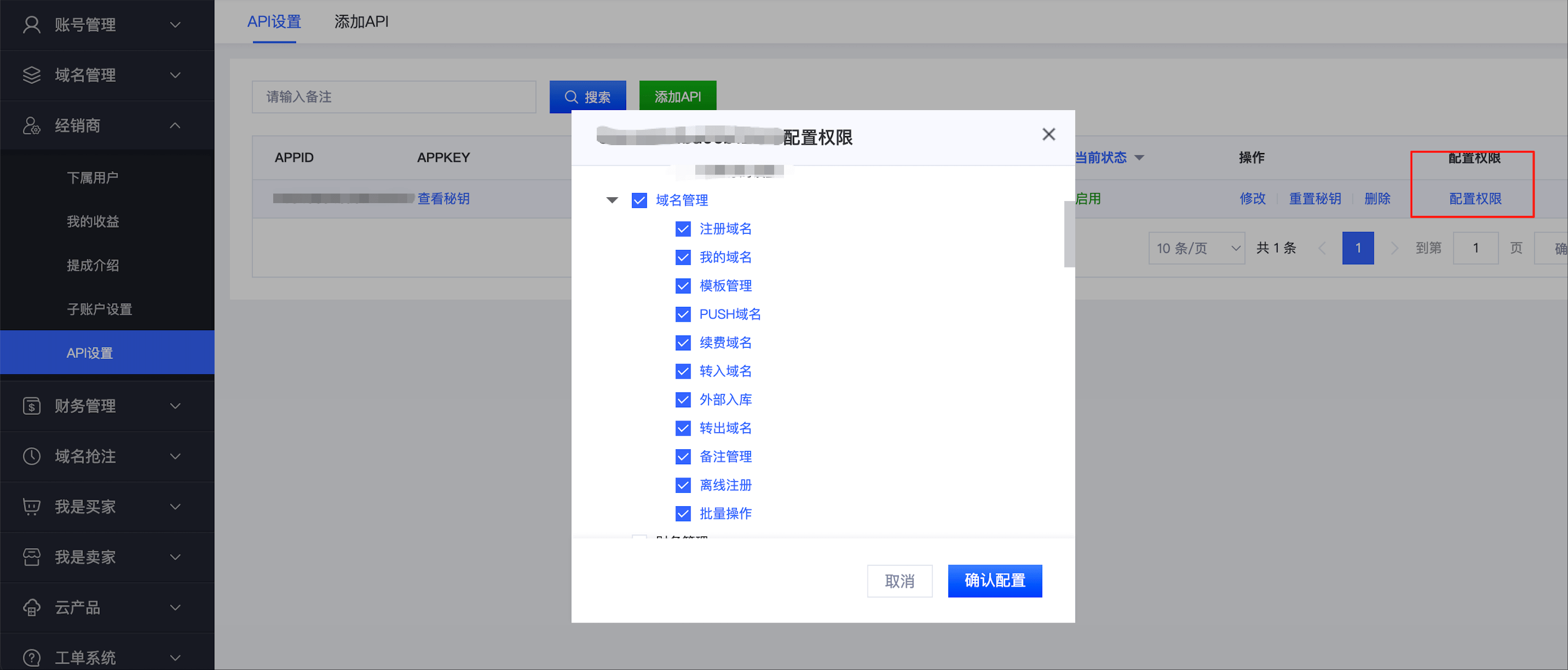
Task: Click the cloud products icon
Action: [x=32, y=607]
